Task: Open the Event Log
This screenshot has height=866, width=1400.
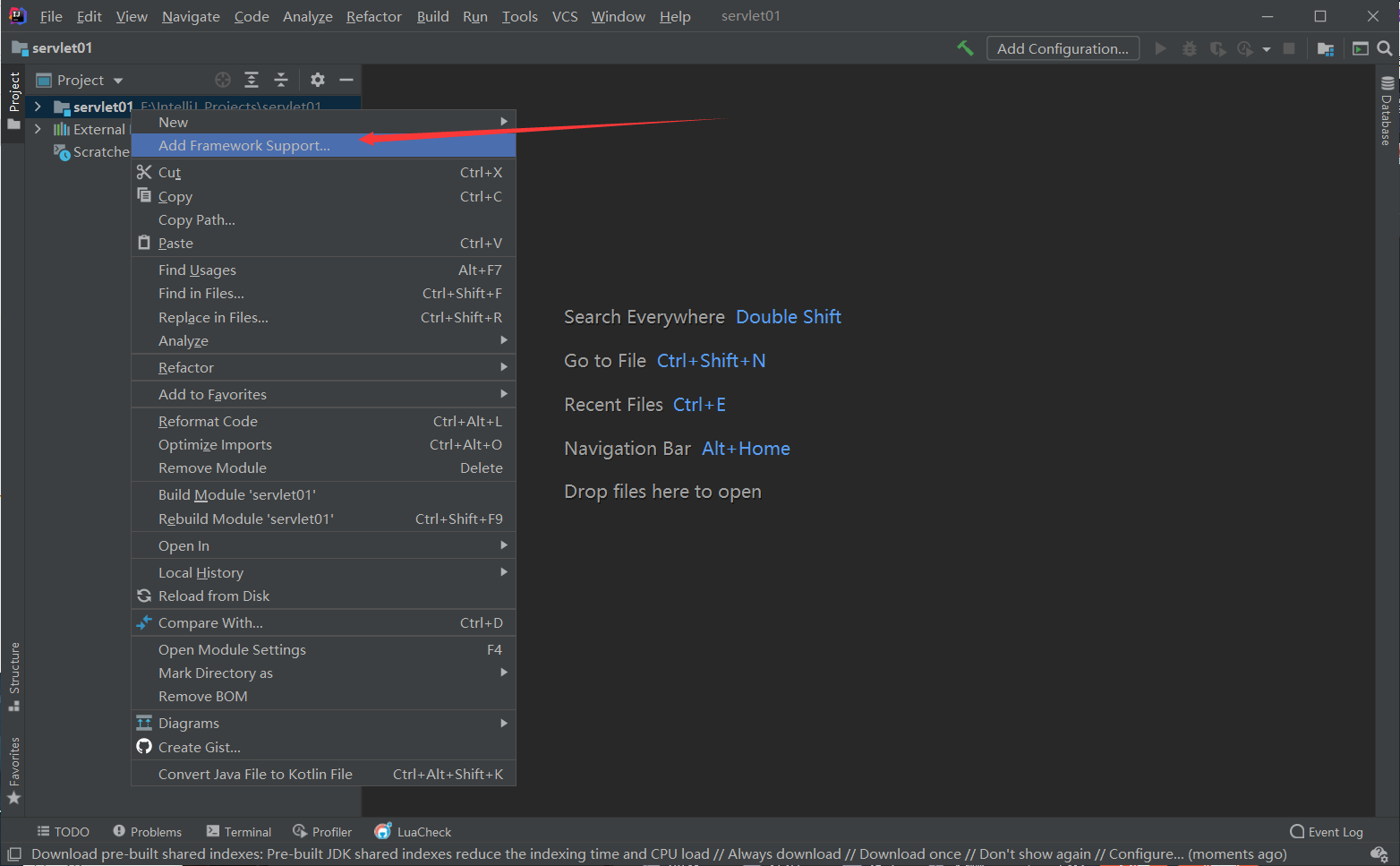Action: click(x=1326, y=832)
